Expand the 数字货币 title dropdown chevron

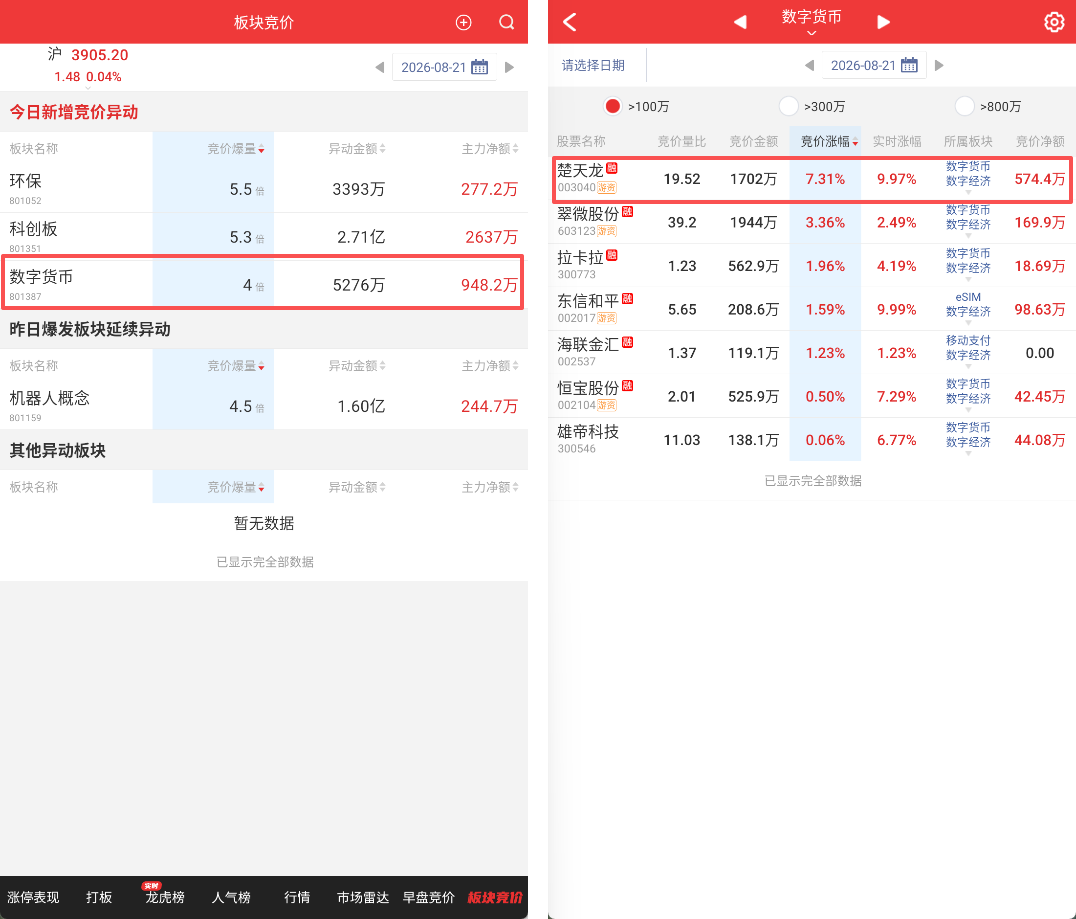(812, 33)
